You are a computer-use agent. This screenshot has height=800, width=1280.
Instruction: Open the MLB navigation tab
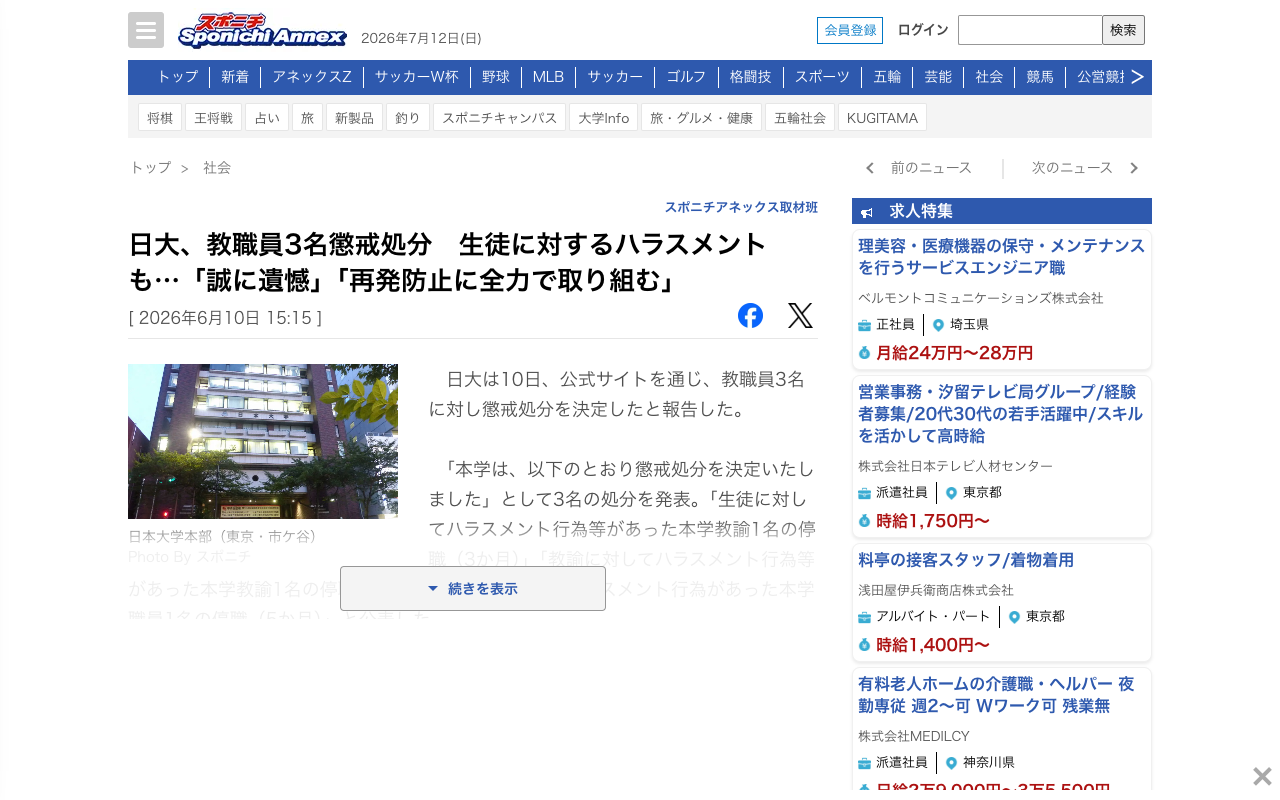548,77
